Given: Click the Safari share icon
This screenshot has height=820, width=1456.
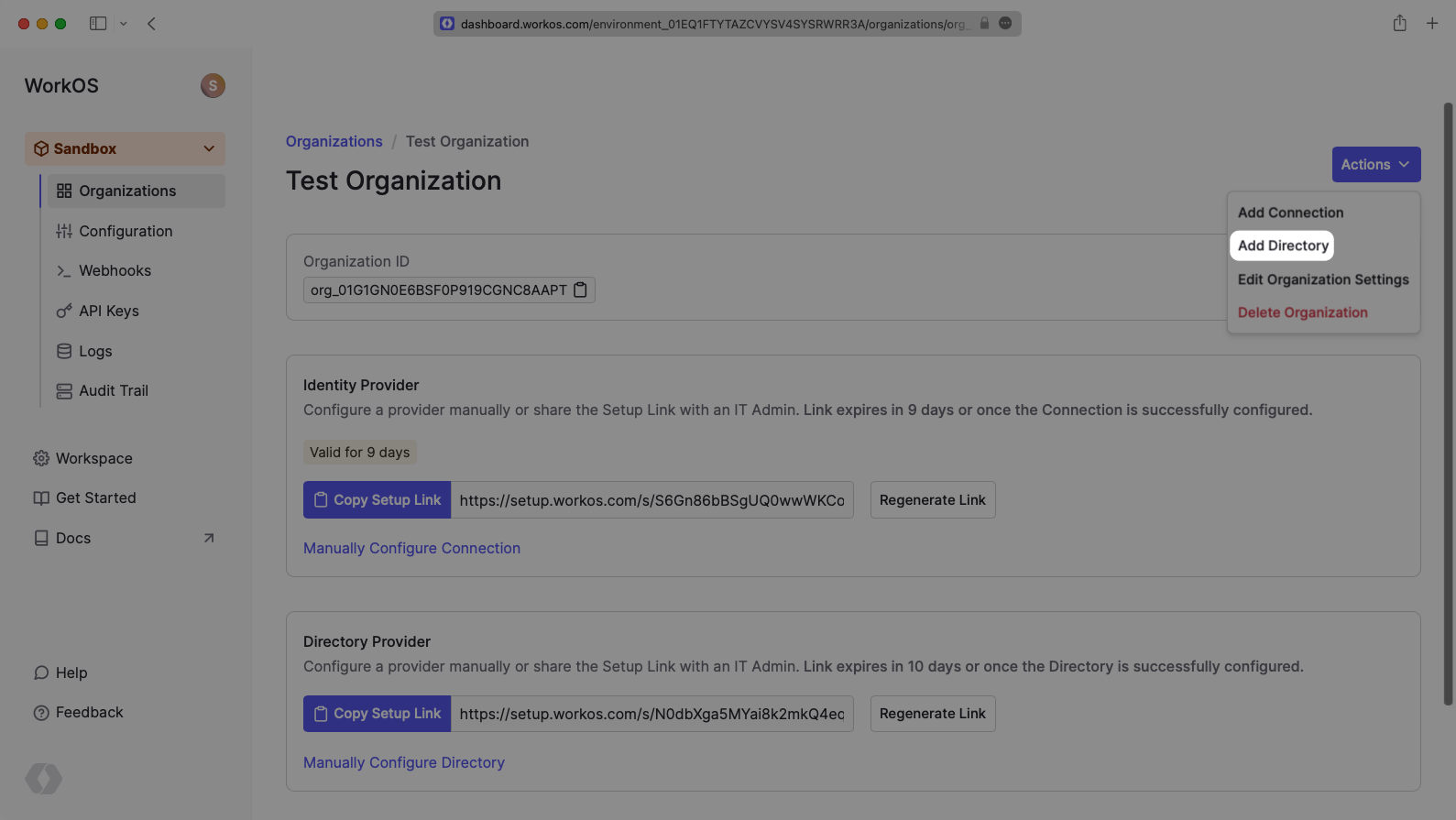Looking at the screenshot, I should (x=1399, y=24).
